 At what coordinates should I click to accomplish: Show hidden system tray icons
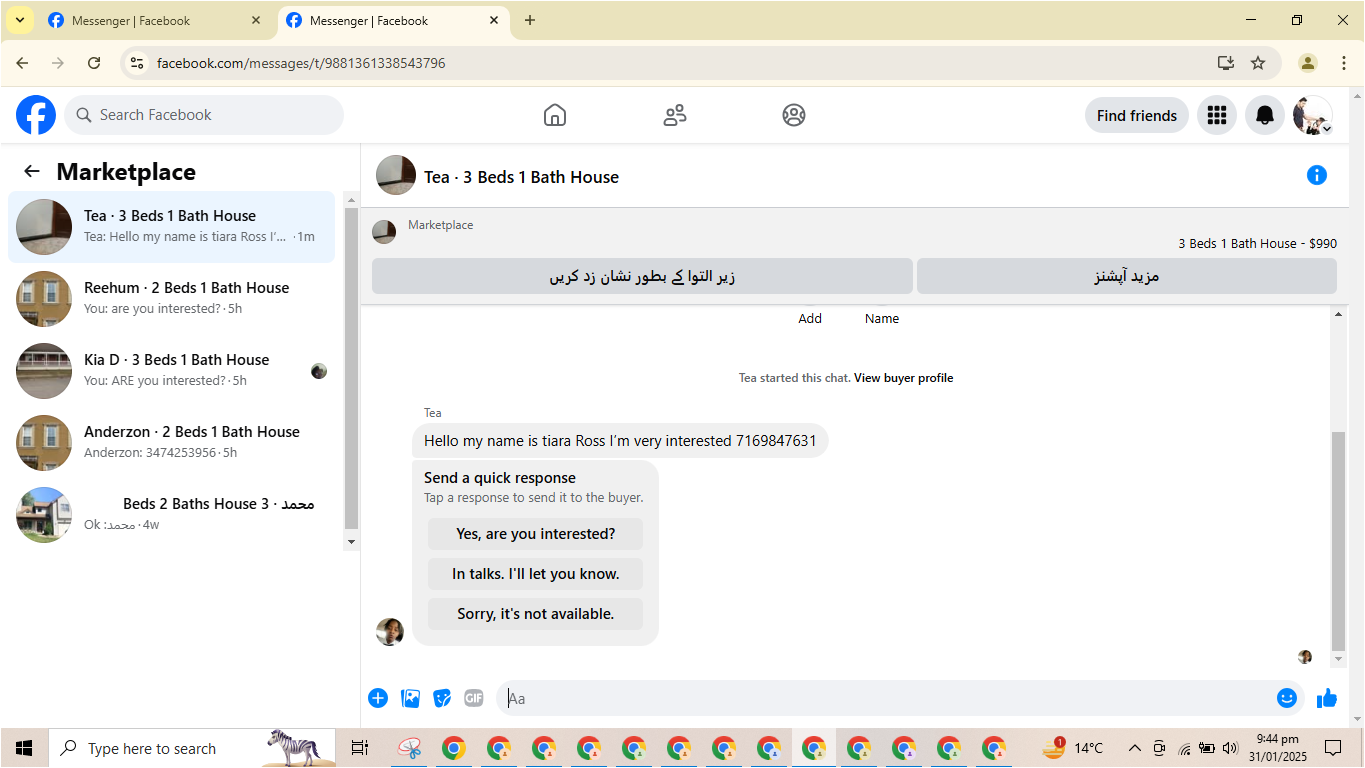[x=1134, y=748]
